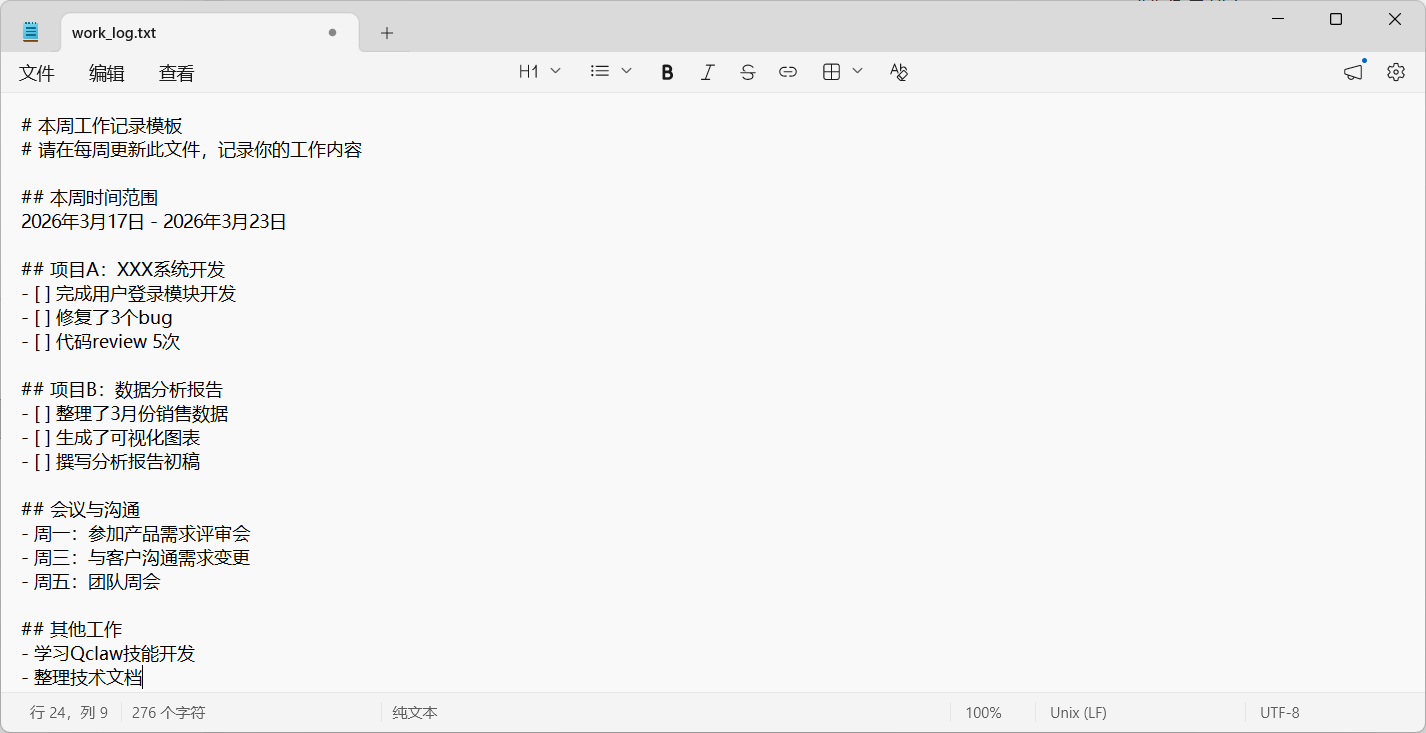This screenshot has width=1426, height=733.
Task: Click the Notepad app icon in title bar
Action: pos(30,32)
